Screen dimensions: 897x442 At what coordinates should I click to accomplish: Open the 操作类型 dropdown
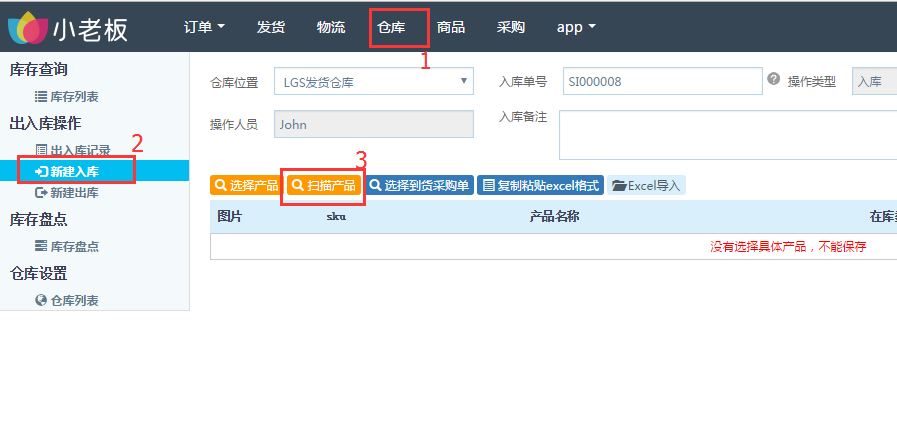[873, 82]
